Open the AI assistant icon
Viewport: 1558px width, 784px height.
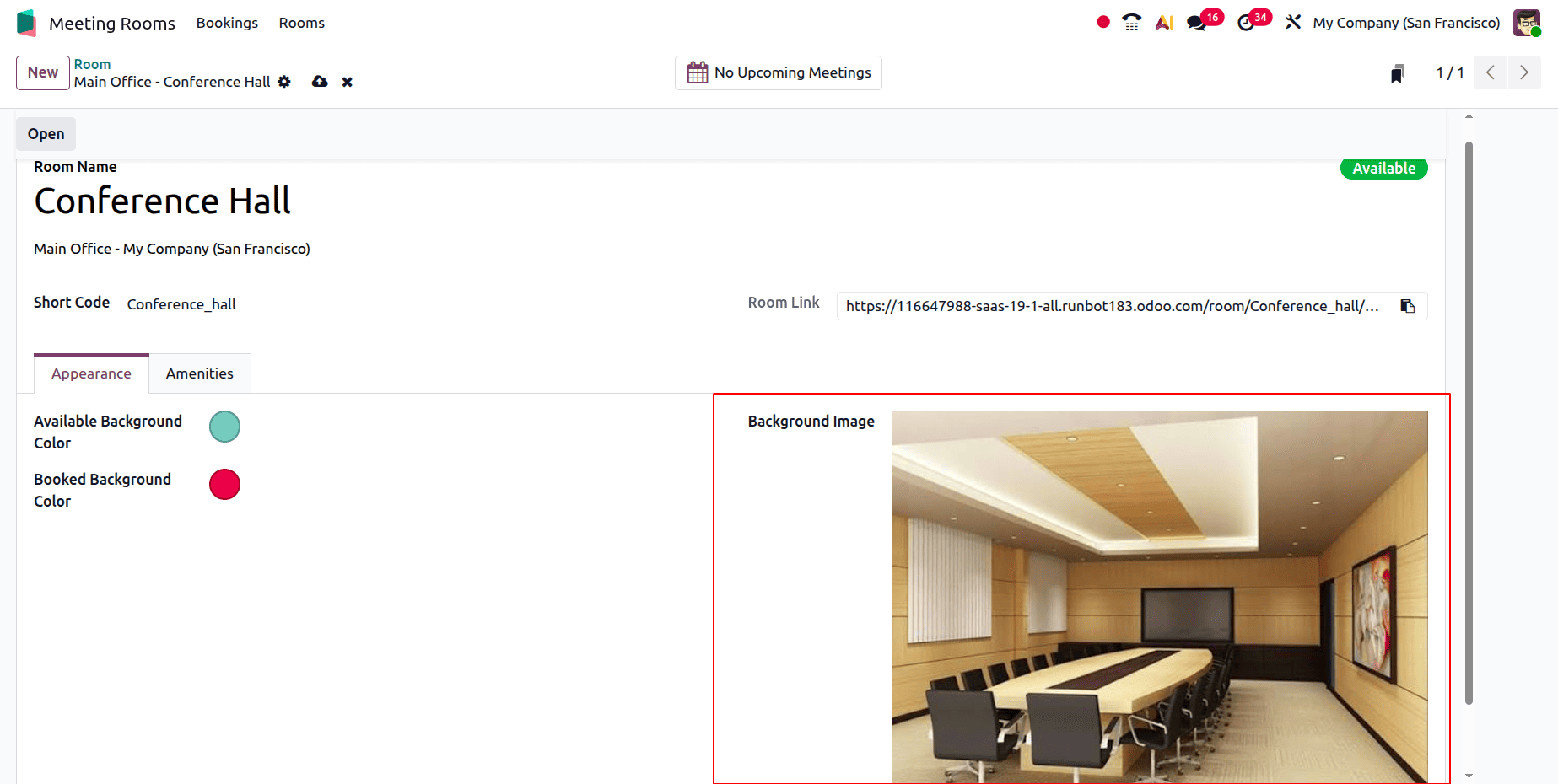pyautogui.click(x=1165, y=23)
